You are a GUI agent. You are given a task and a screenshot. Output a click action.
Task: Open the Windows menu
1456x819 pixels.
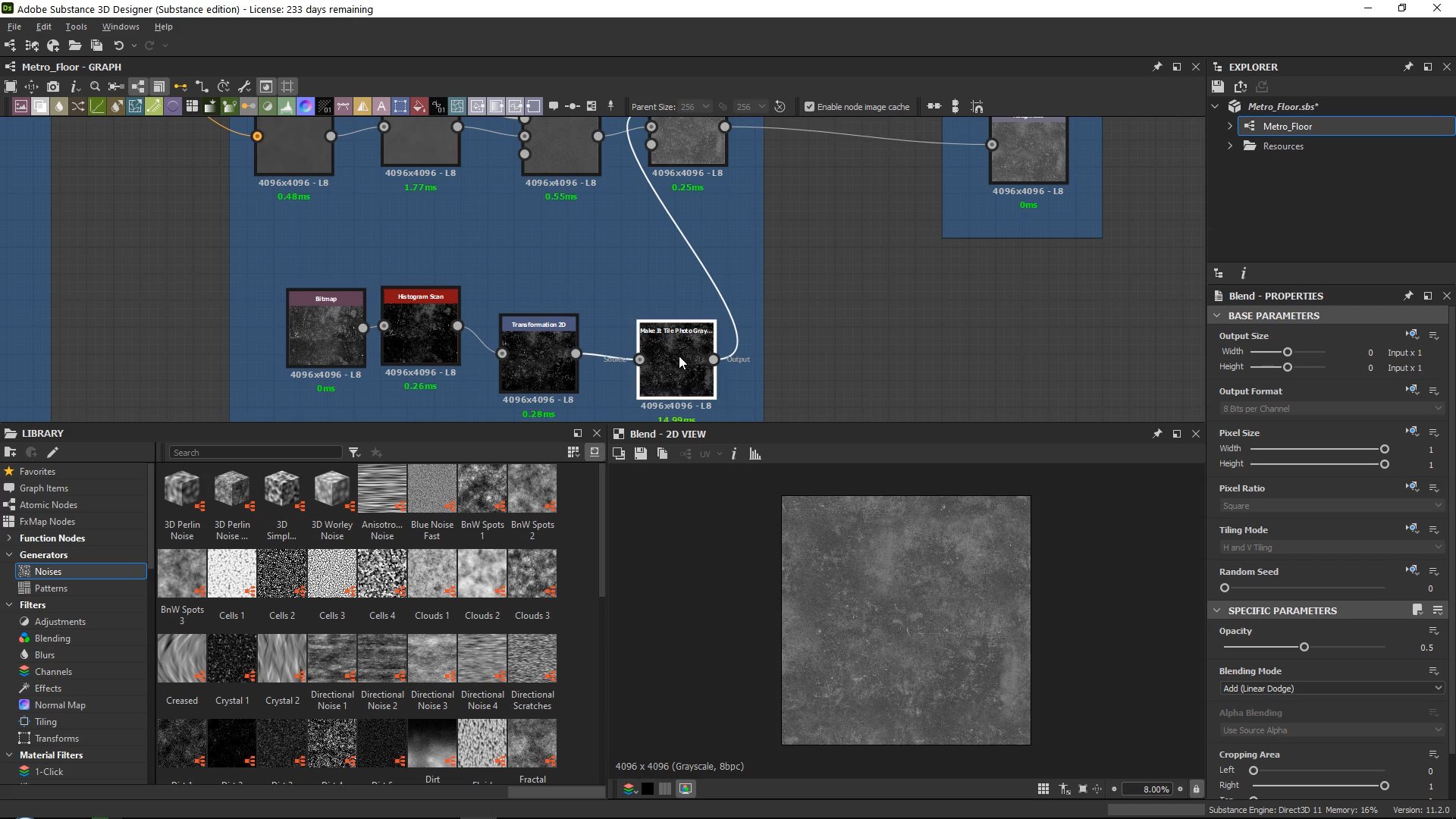121,27
